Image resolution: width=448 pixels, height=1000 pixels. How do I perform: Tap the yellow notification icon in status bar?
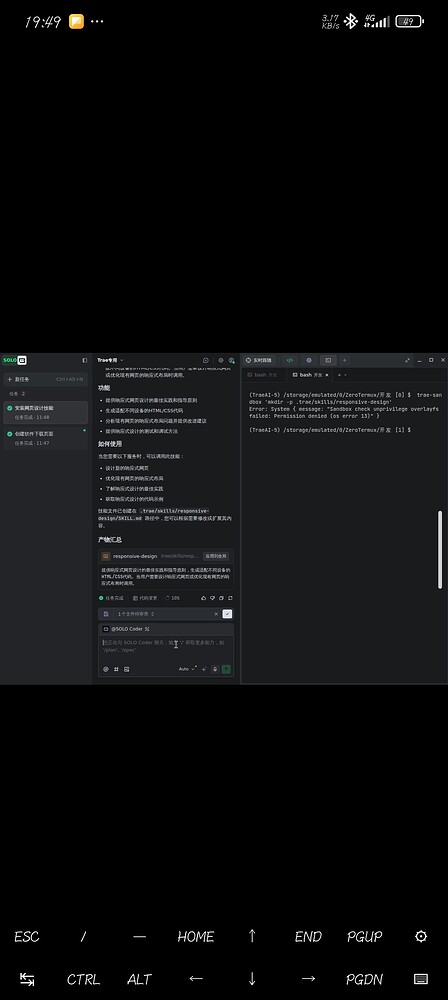pyautogui.click(x=77, y=22)
